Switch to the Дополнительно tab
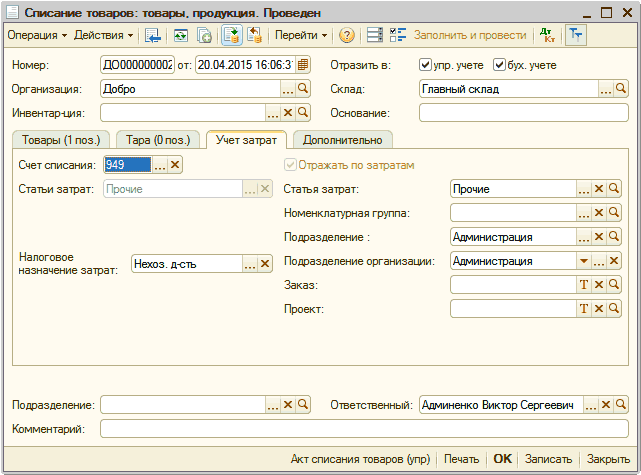Image resolution: width=641 pixels, height=475 pixels. 342,140
